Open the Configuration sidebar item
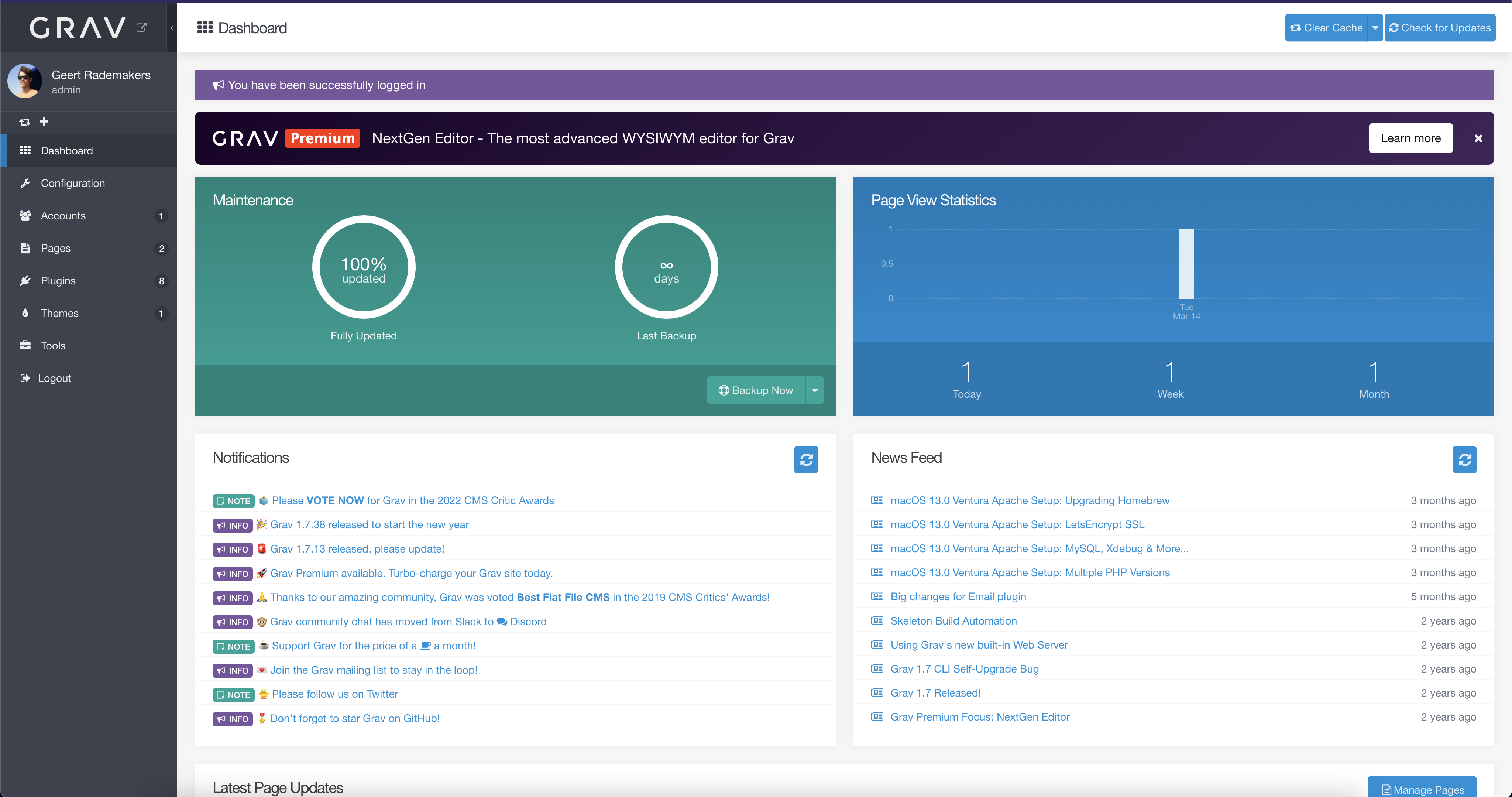Image resolution: width=1512 pixels, height=797 pixels. (73, 183)
